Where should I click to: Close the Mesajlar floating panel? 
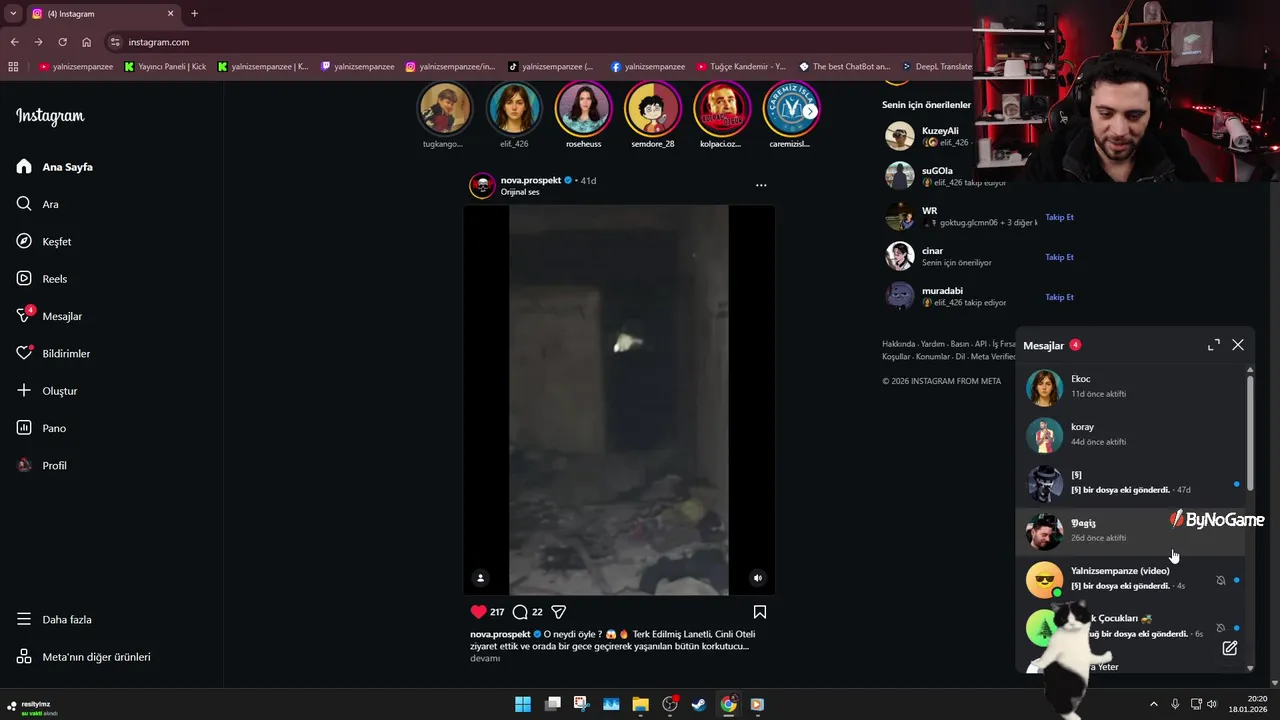pos(1238,345)
